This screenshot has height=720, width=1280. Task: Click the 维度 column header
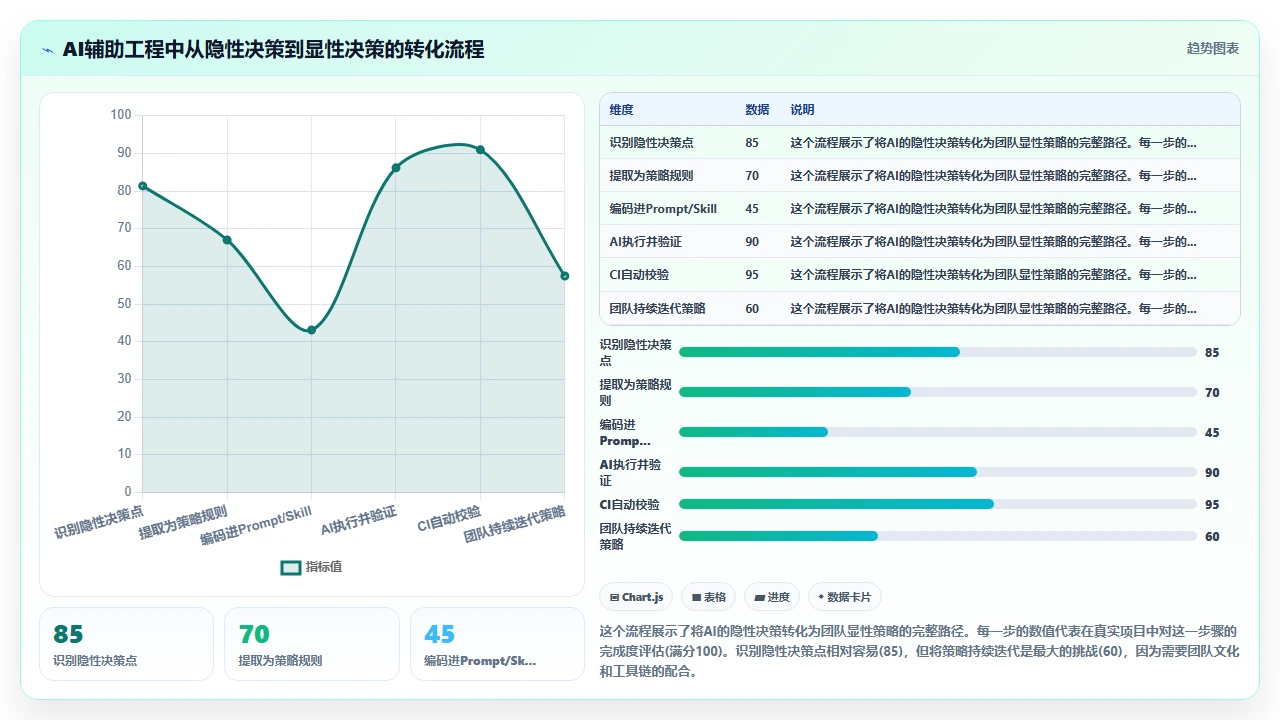[621, 110]
